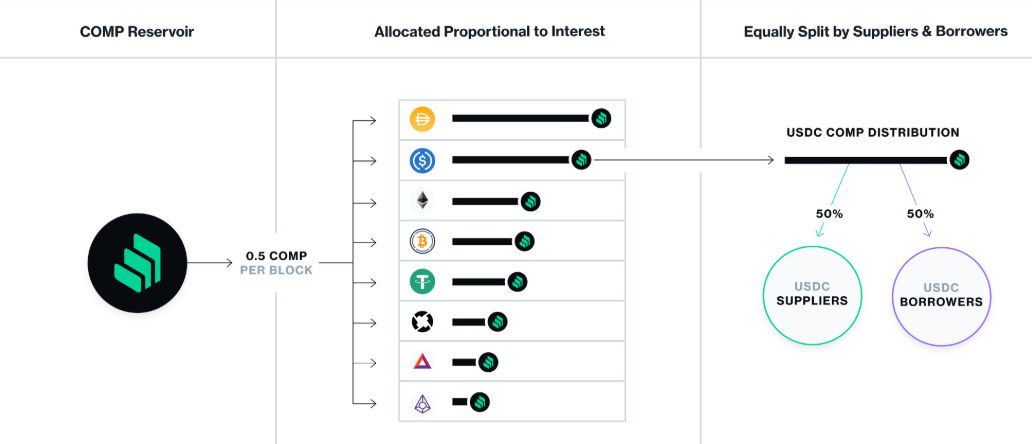Click the COMP Reservoir heading
Image resolution: width=1032 pixels, height=444 pixels.
(x=137, y=32)
